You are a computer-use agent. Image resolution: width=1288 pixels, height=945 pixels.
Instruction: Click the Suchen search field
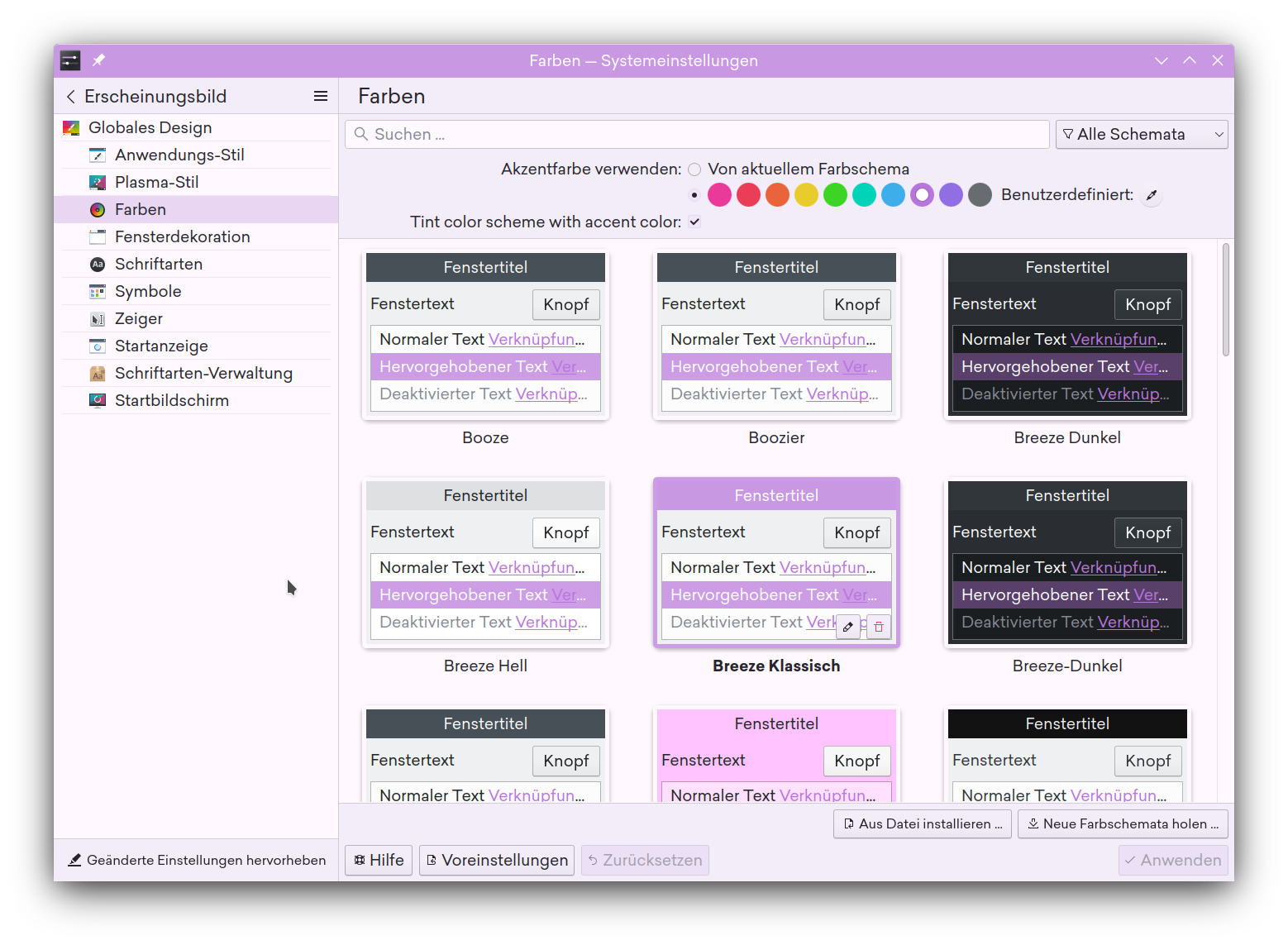[x=696, y=134]
